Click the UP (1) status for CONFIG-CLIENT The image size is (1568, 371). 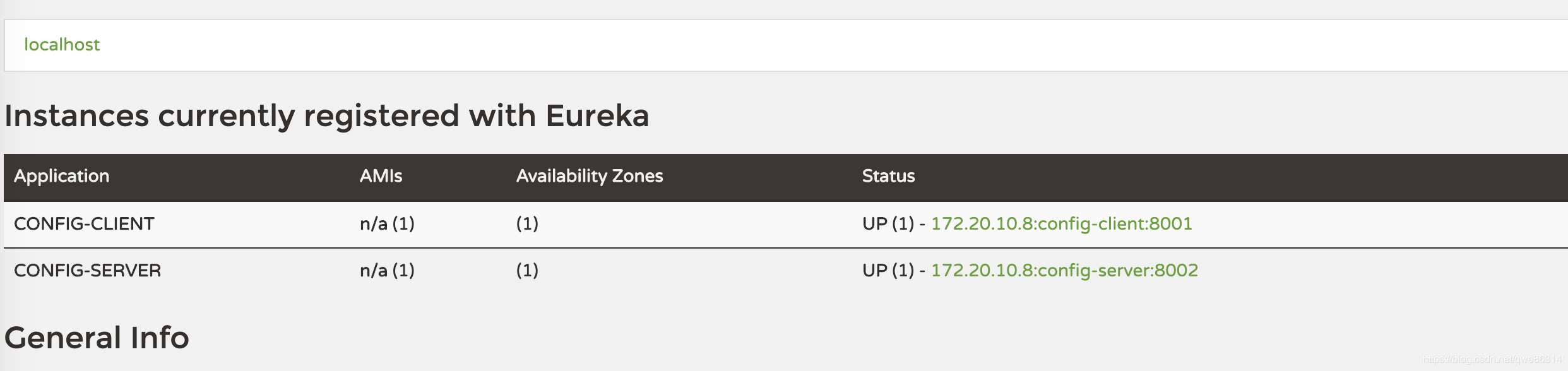point(888,224)
